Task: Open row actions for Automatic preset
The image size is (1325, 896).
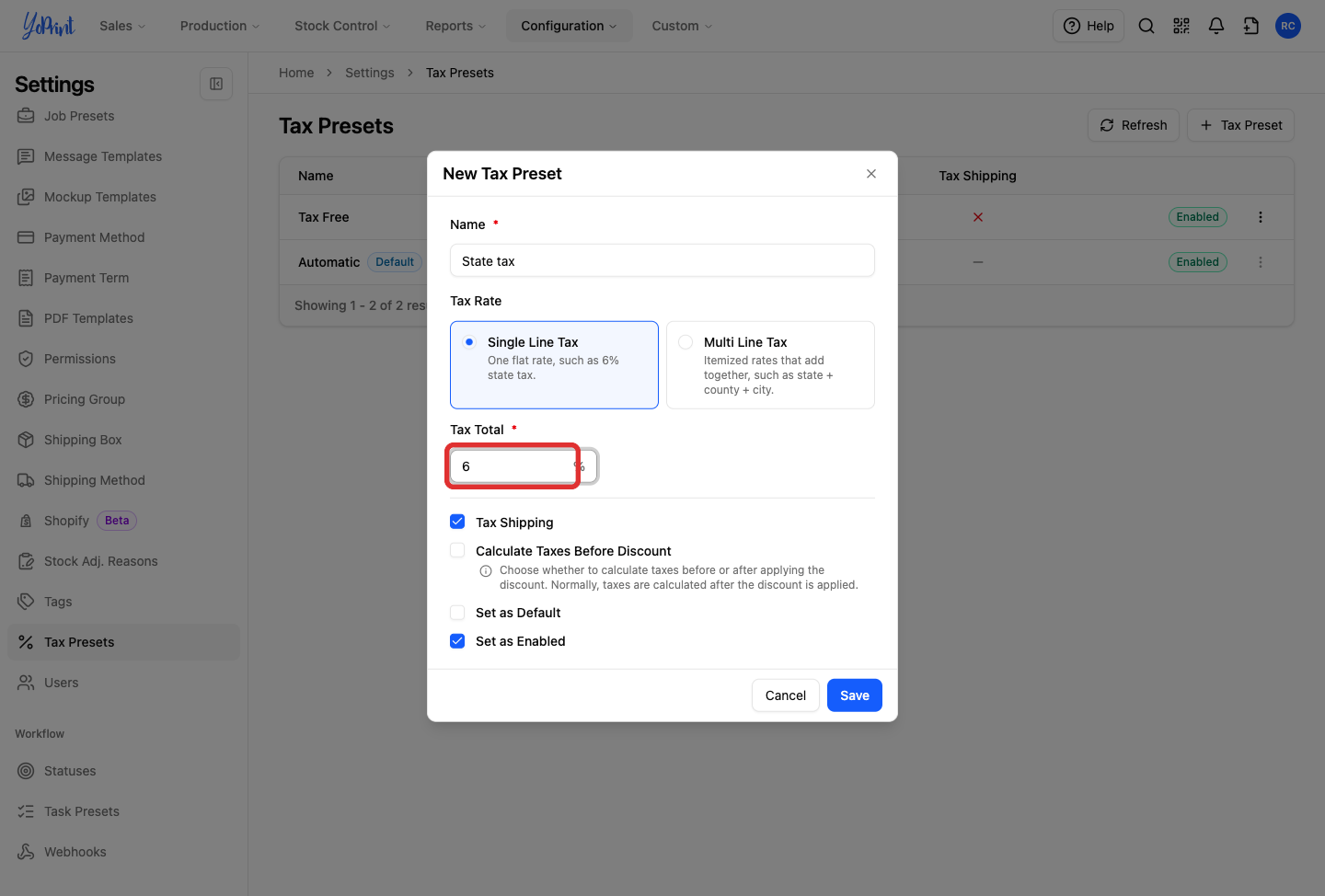Action: click(1261, 262)
